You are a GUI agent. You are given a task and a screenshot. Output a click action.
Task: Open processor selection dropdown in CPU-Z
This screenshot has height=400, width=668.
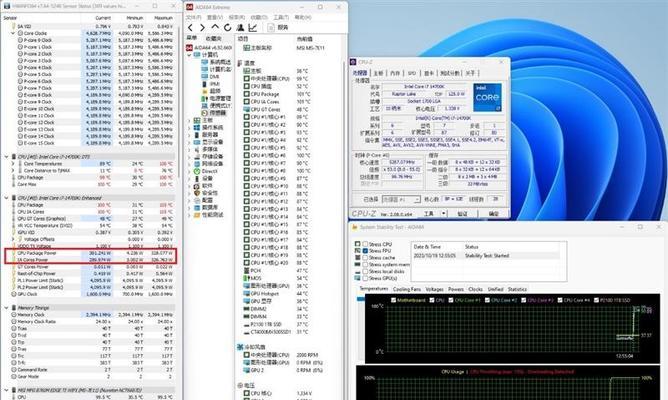417,199
